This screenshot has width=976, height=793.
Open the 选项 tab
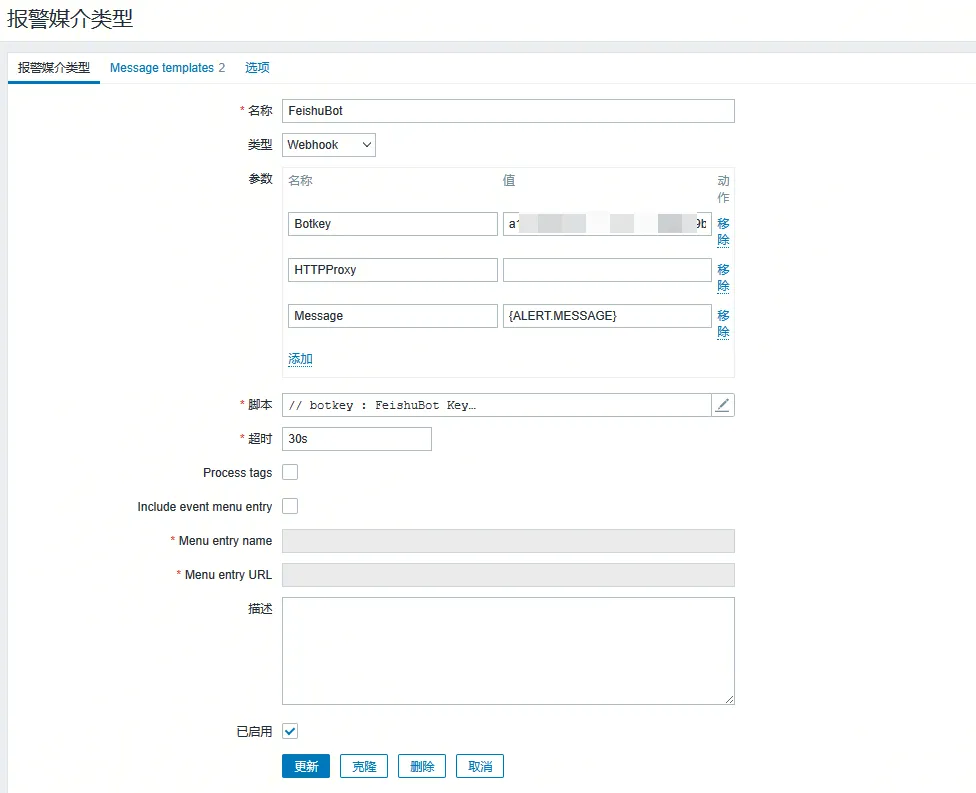point(257,68)
